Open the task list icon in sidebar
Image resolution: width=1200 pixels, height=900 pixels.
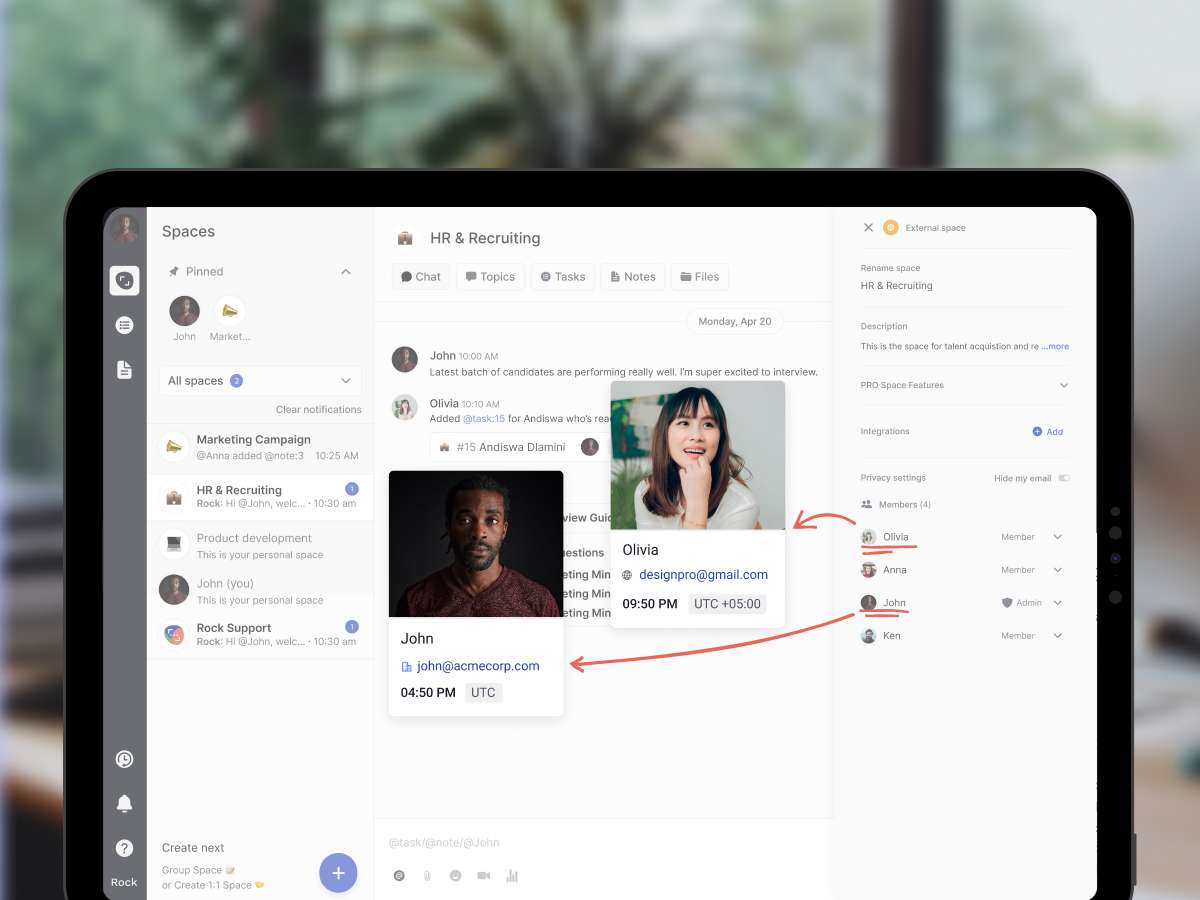pos(124,324)
